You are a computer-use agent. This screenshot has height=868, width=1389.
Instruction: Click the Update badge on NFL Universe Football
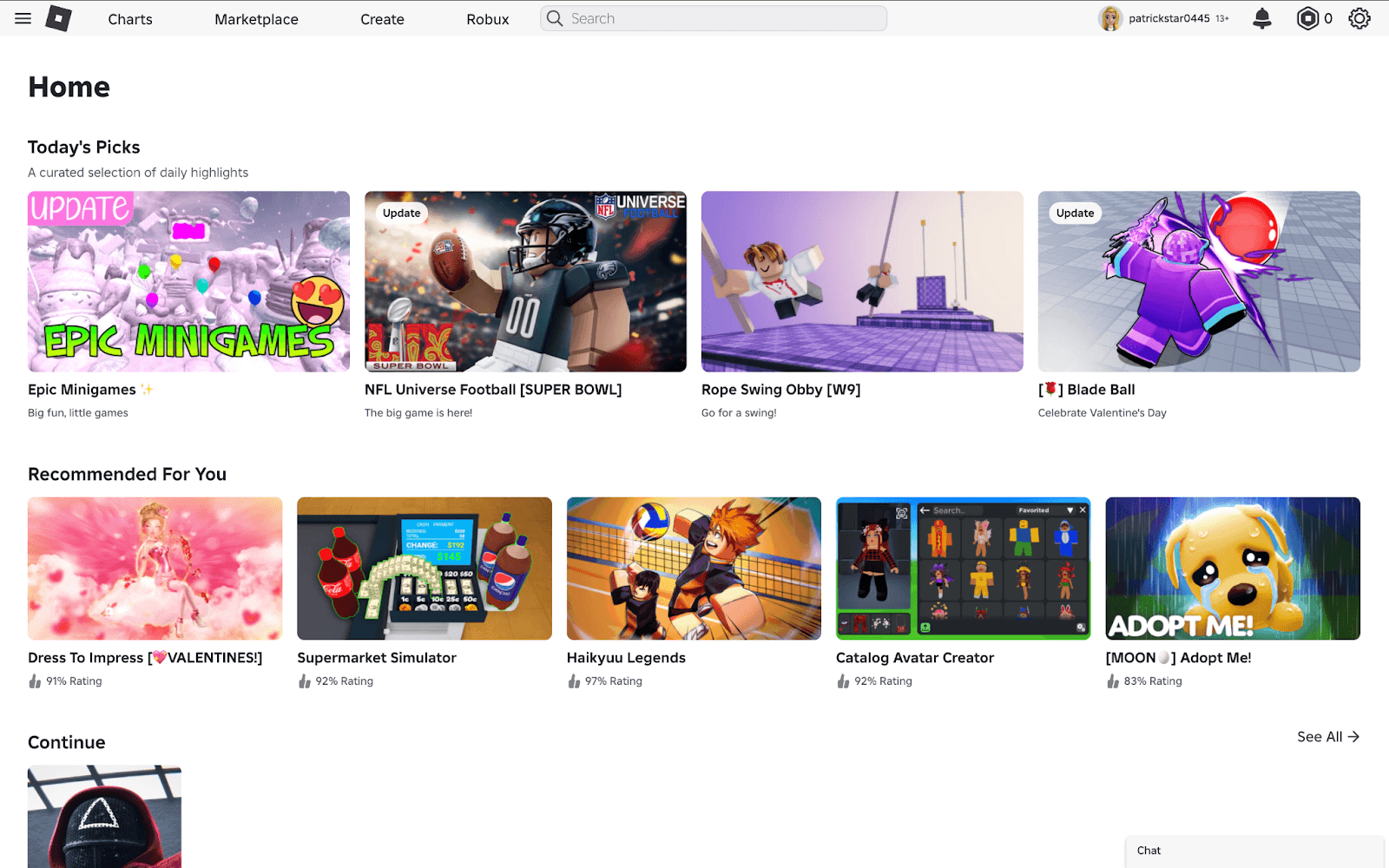[x=401, y=214]
